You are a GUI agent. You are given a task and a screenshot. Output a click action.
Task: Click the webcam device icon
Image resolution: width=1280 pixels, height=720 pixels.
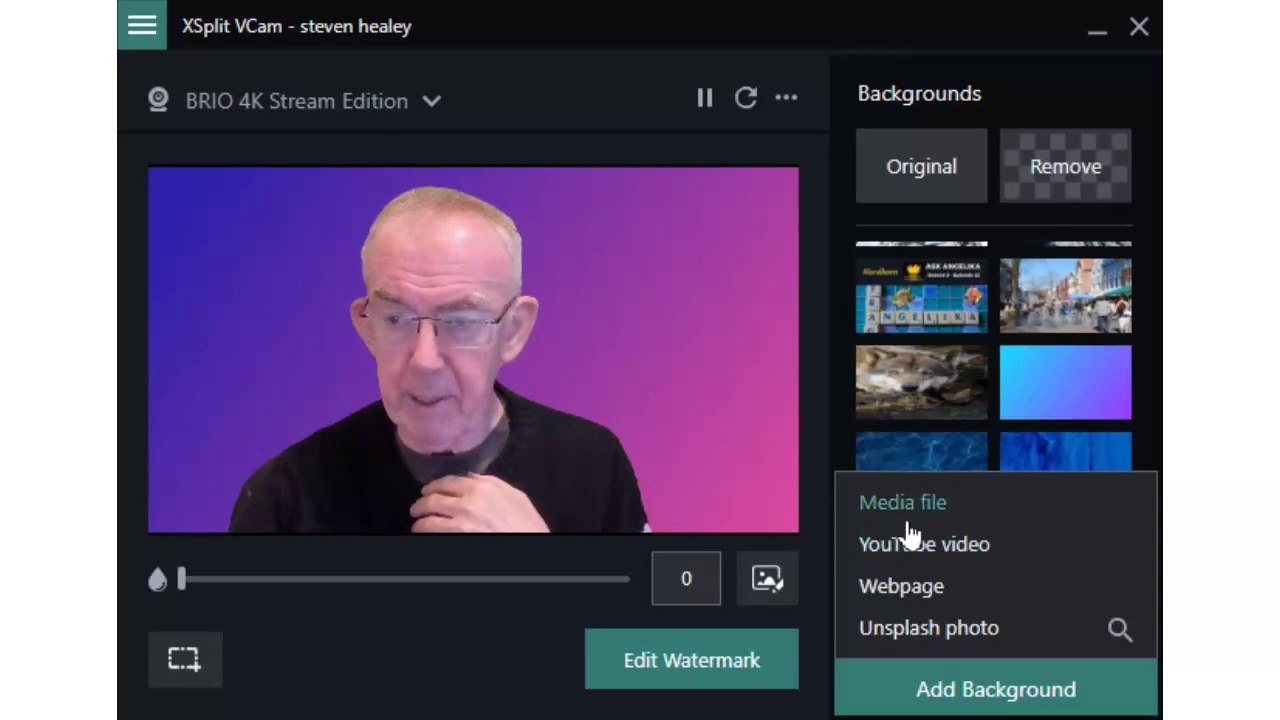158,100
